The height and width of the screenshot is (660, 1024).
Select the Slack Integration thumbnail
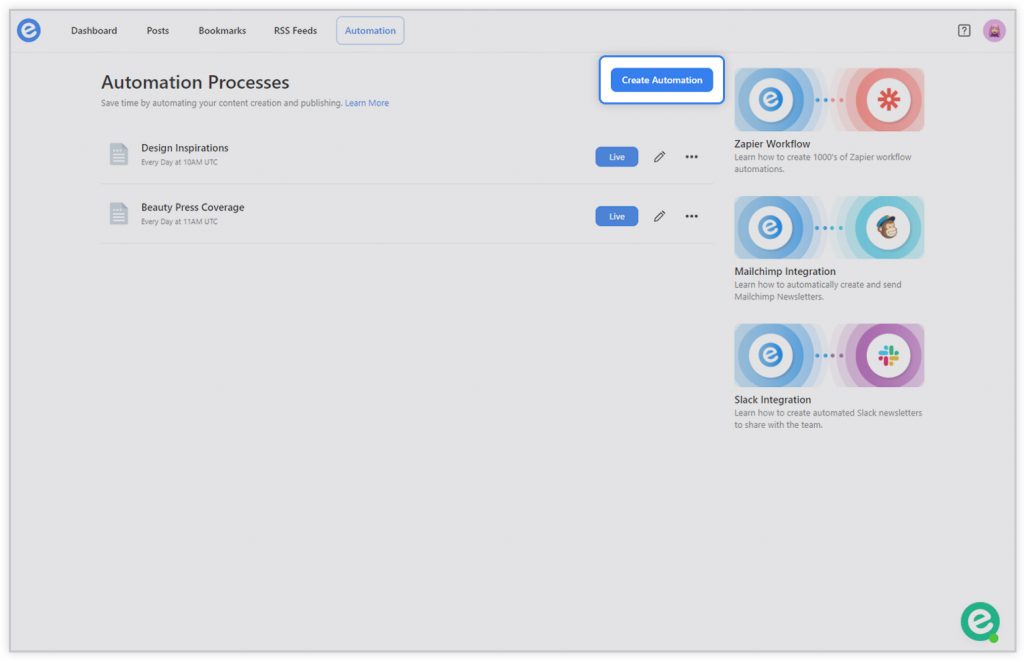(x=829, y=355)
